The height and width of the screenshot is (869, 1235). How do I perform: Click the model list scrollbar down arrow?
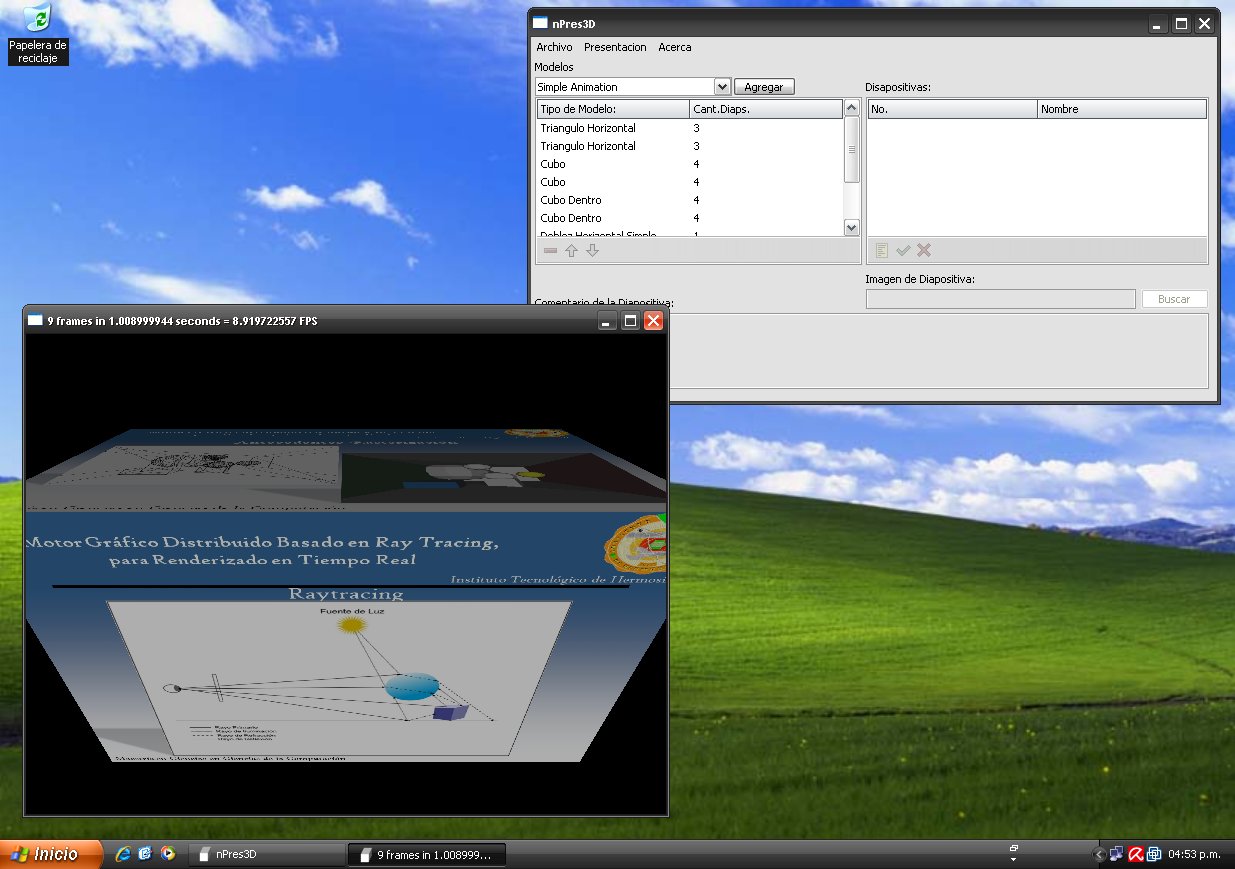click(x=852, y=228)
